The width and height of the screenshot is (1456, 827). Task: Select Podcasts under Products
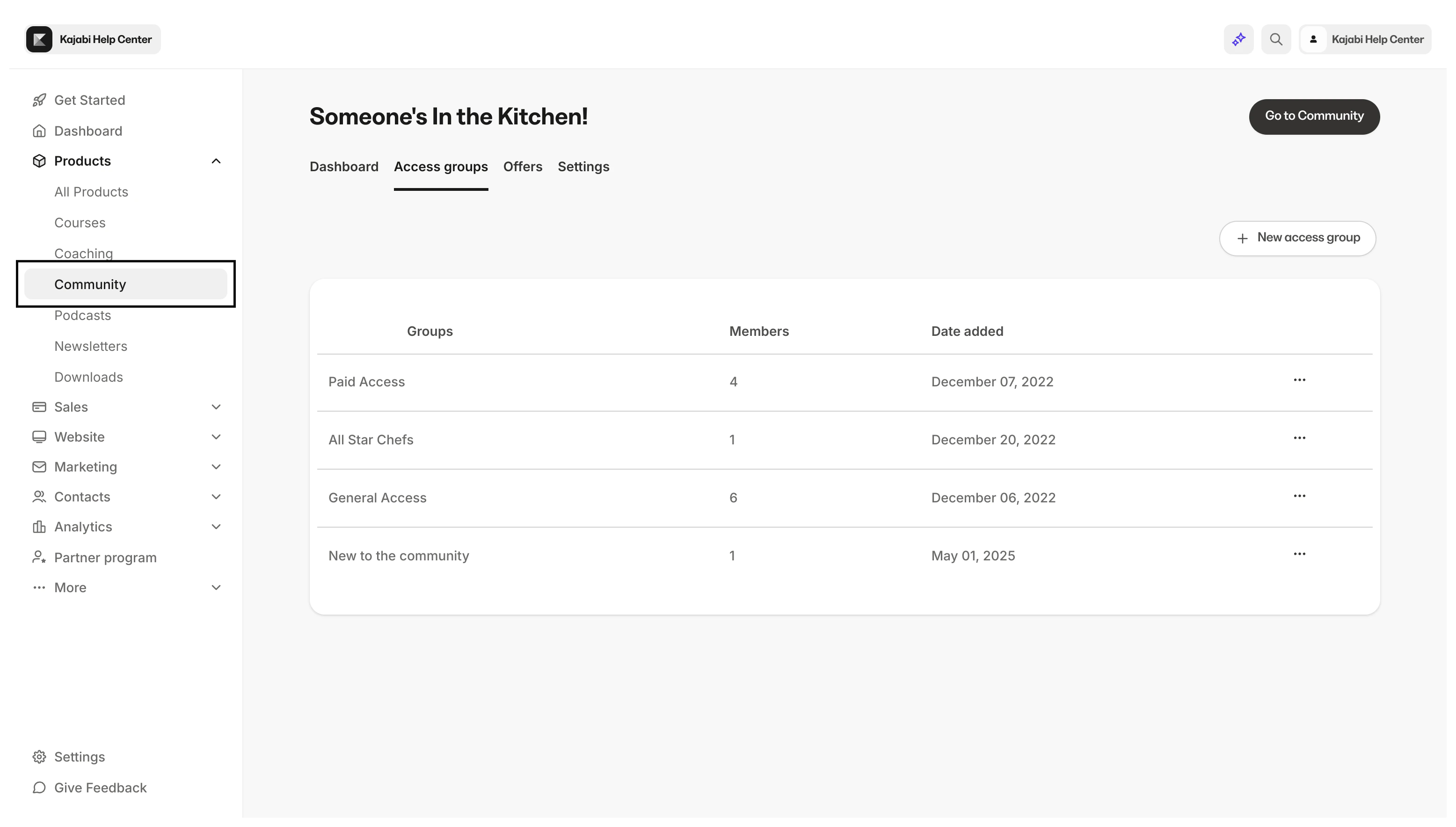[82, 315]
